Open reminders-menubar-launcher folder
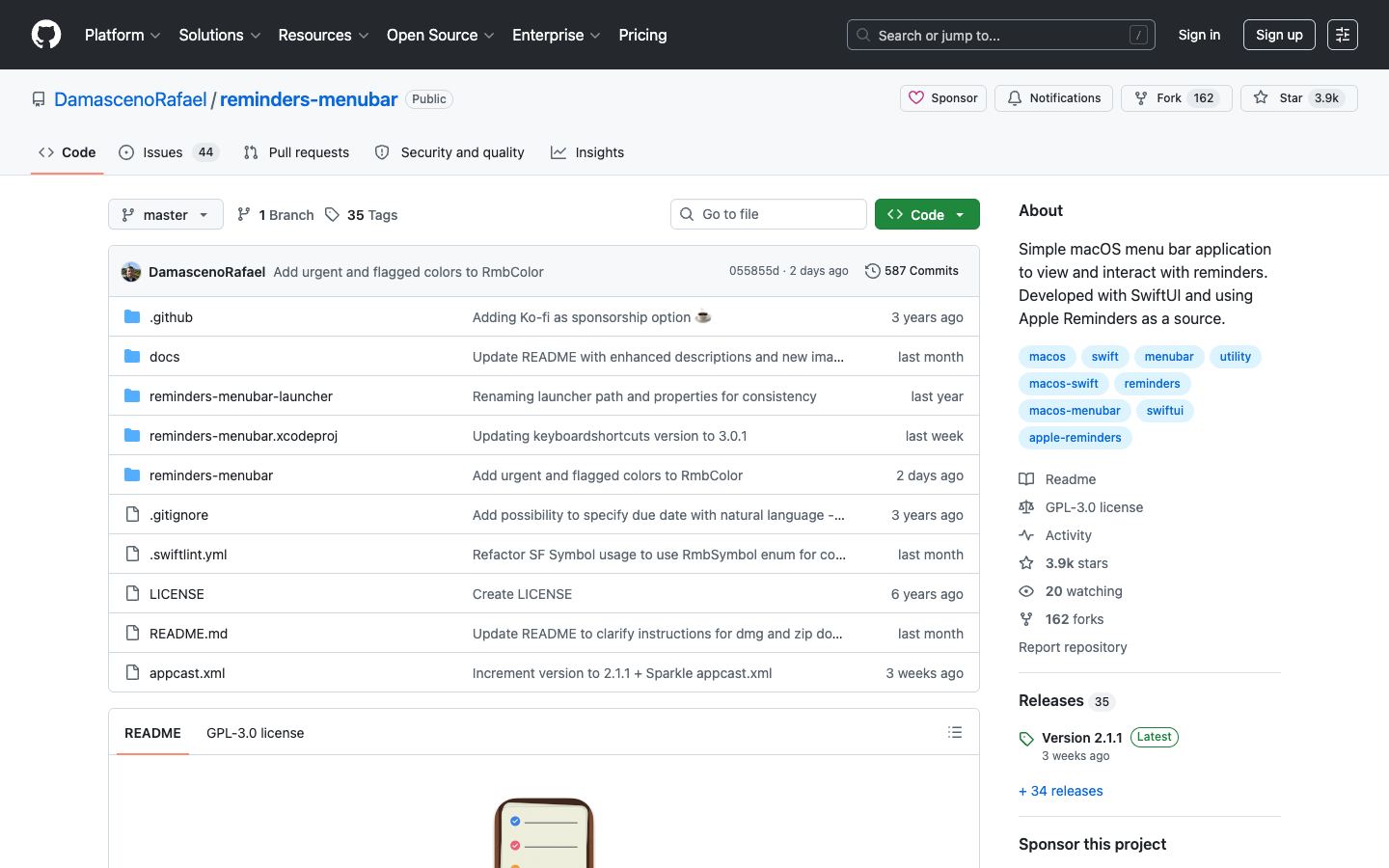Viewport: 1389px width, 868px height. [x=241, y=396]
